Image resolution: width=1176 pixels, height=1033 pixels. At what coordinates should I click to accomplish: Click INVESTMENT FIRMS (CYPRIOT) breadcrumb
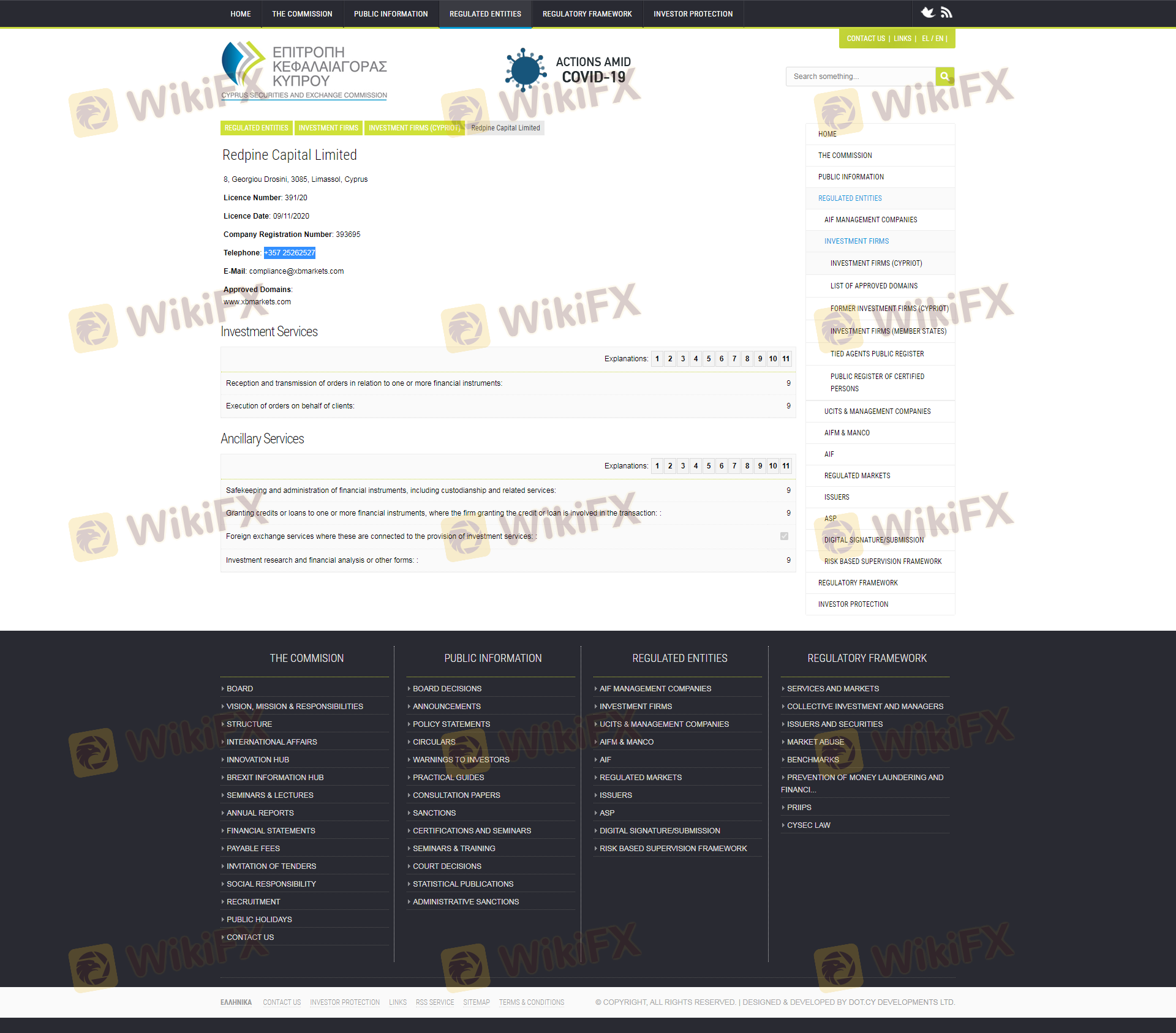pyautogui.click(x=414, y=128)
